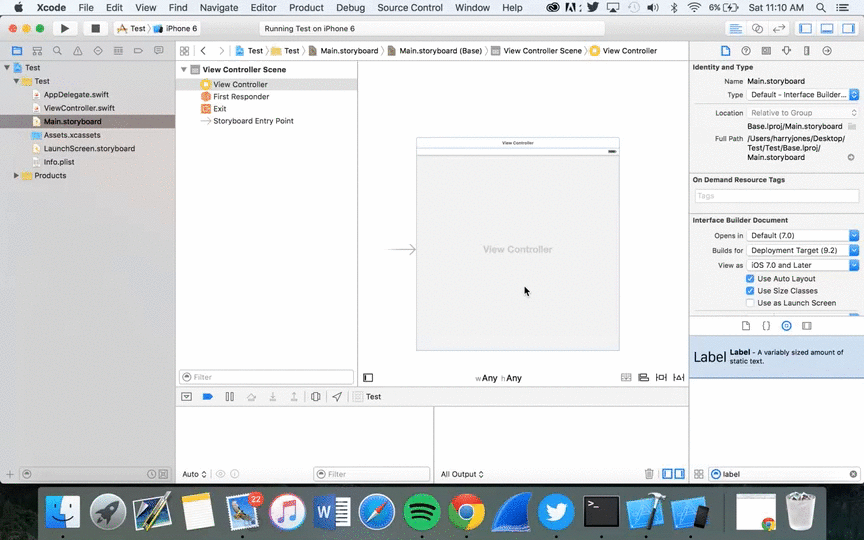Open the Location dropdown
Image resolution: width=864 pixels, height=540 pixels.
803,112
